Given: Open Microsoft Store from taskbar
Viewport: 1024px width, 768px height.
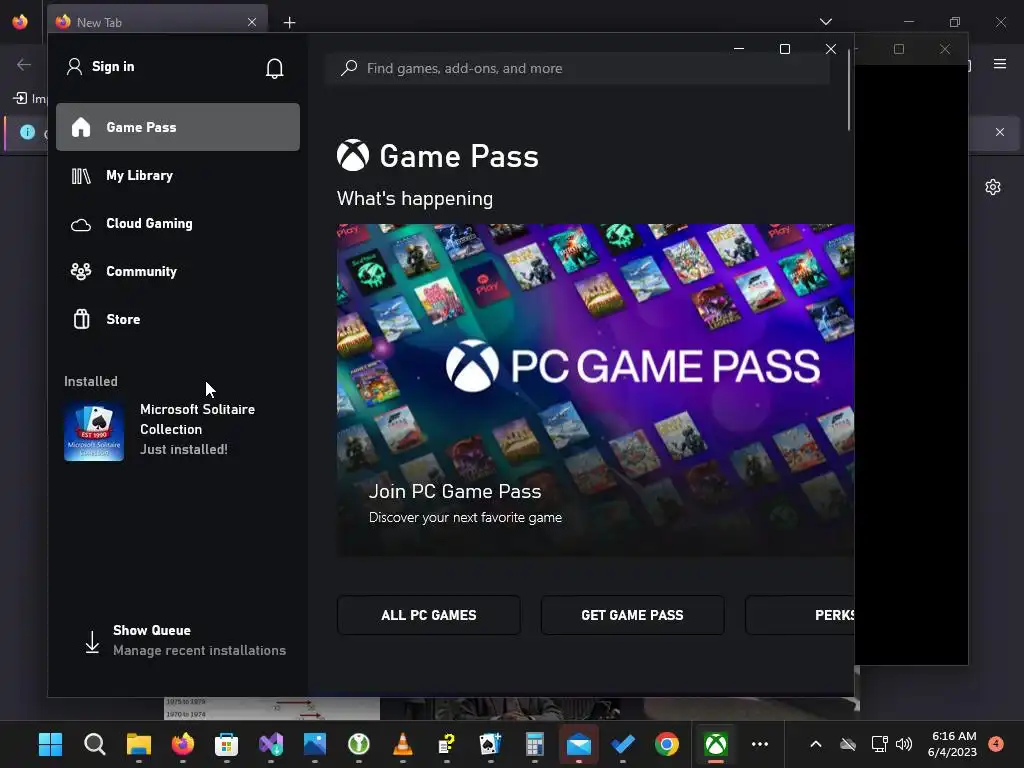Looking at the screenshot, I should coord(227,744).
